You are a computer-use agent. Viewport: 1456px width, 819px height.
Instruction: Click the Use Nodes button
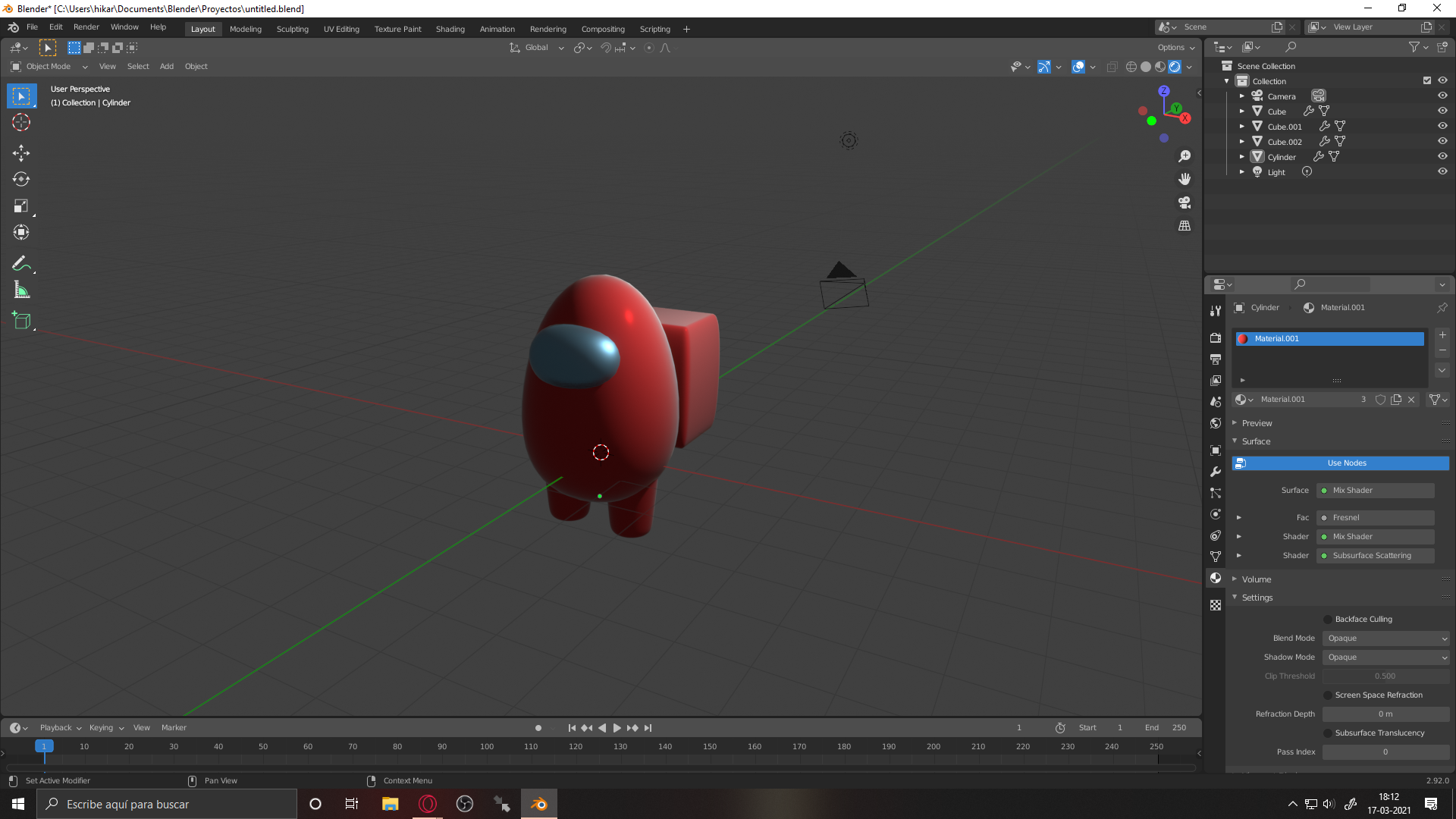[x=1346, y=463]
